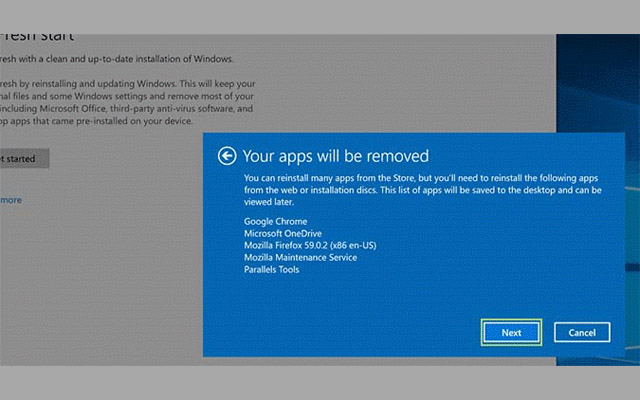Screen dimensions: 640x400
Task: Click the Cancel button
Action: coord(582,333)
